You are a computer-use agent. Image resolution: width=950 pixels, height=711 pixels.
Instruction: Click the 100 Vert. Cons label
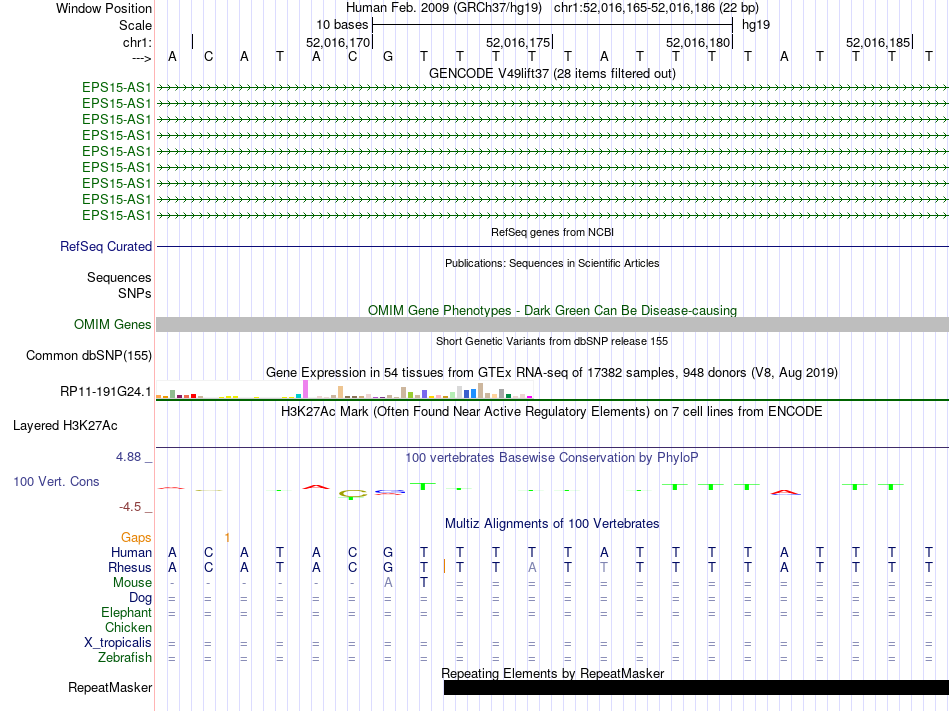click(56, 481)
